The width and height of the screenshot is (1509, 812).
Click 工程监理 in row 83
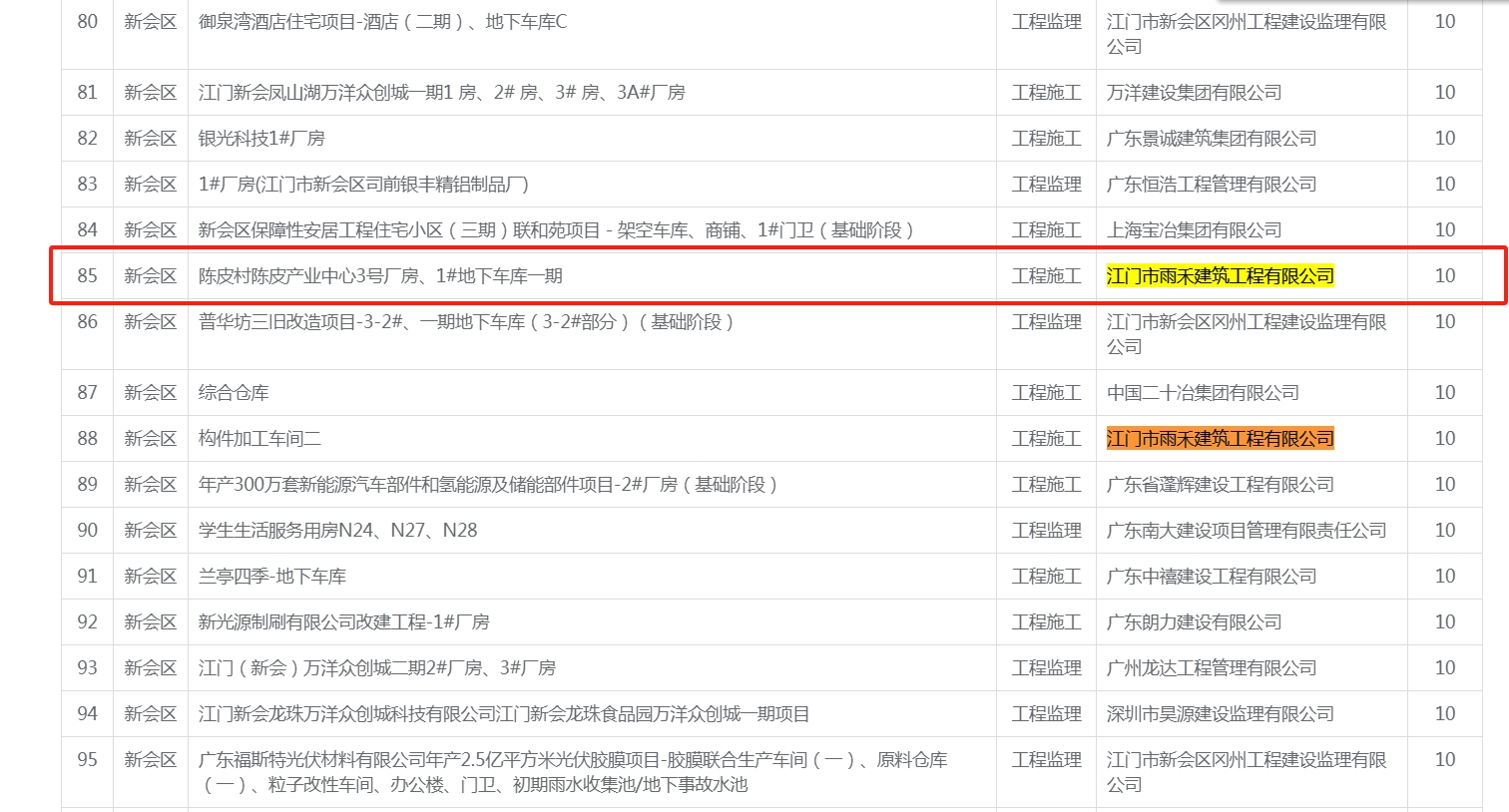pos(1046,185)
